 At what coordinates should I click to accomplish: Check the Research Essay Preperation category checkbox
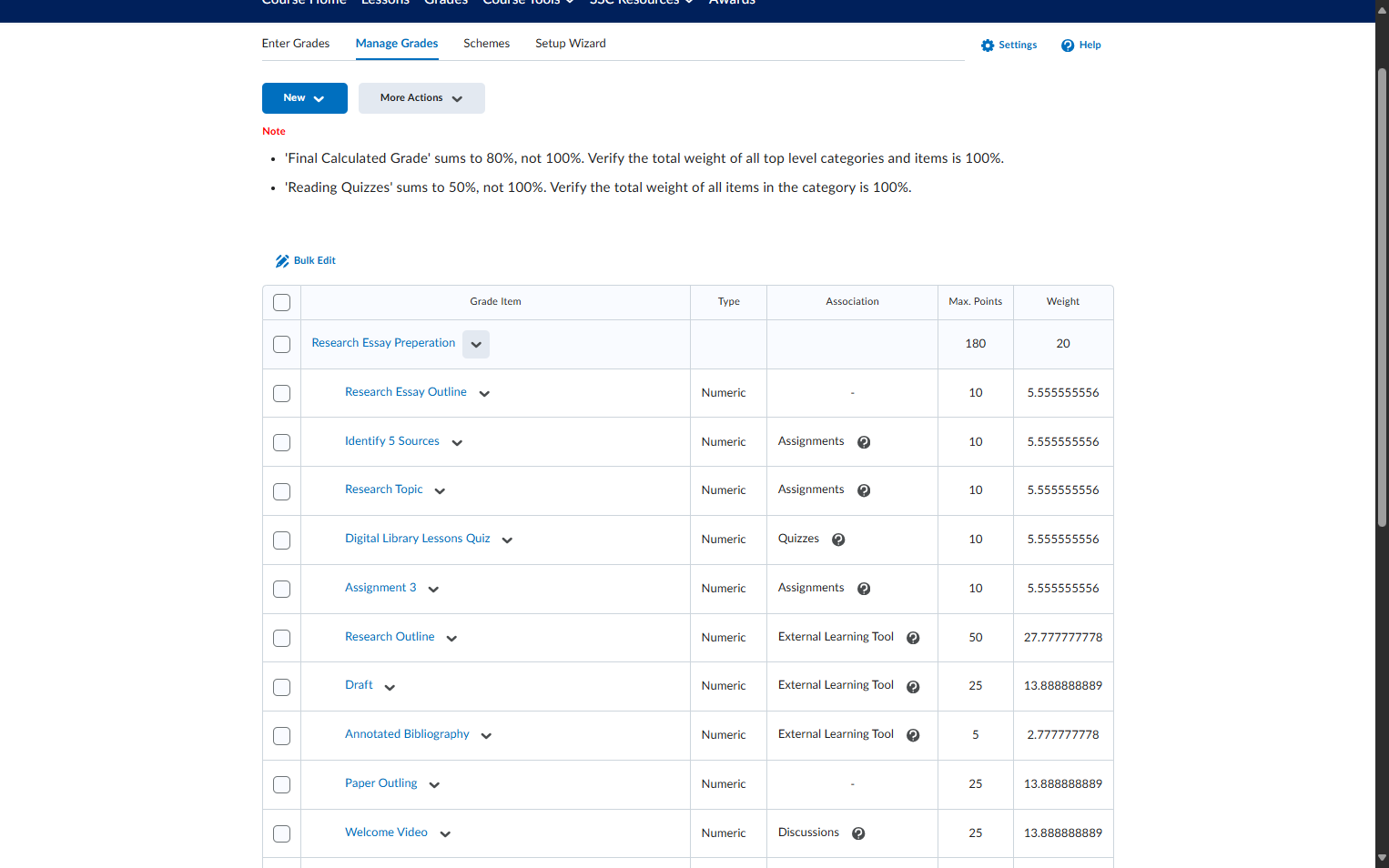(x=282, y=345)
